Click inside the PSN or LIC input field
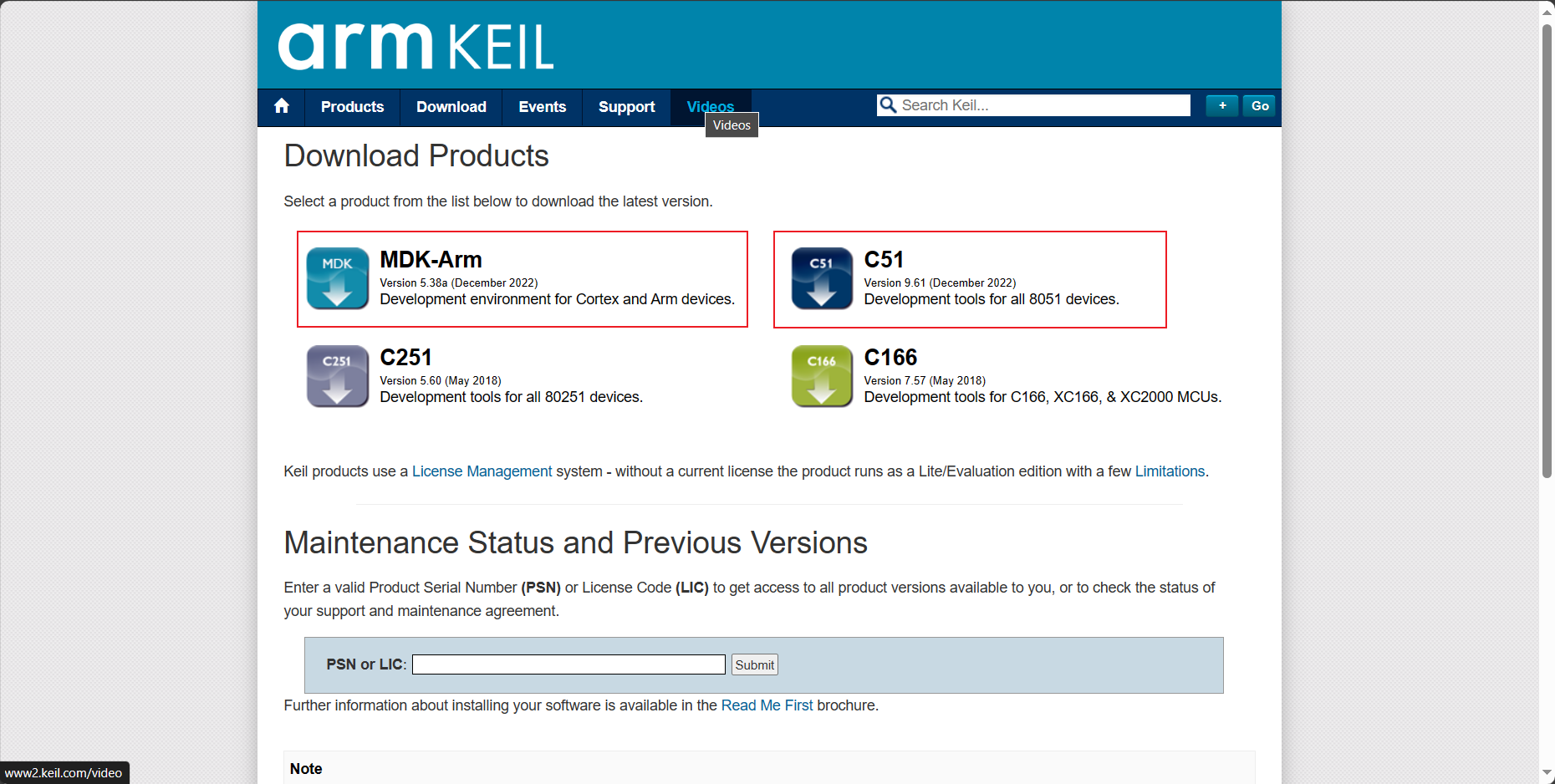Image resolution: width=1555 pixels, height=784 pixels. [568, 664]
